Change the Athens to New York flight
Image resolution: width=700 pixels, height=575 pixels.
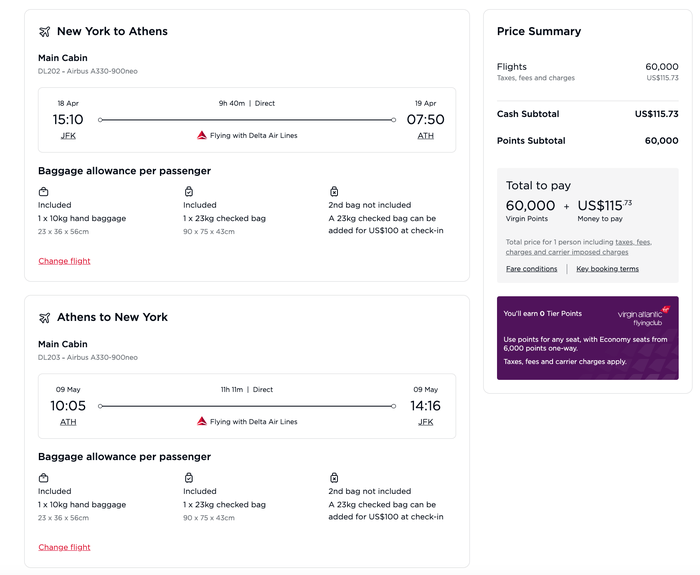coord(64,547)
